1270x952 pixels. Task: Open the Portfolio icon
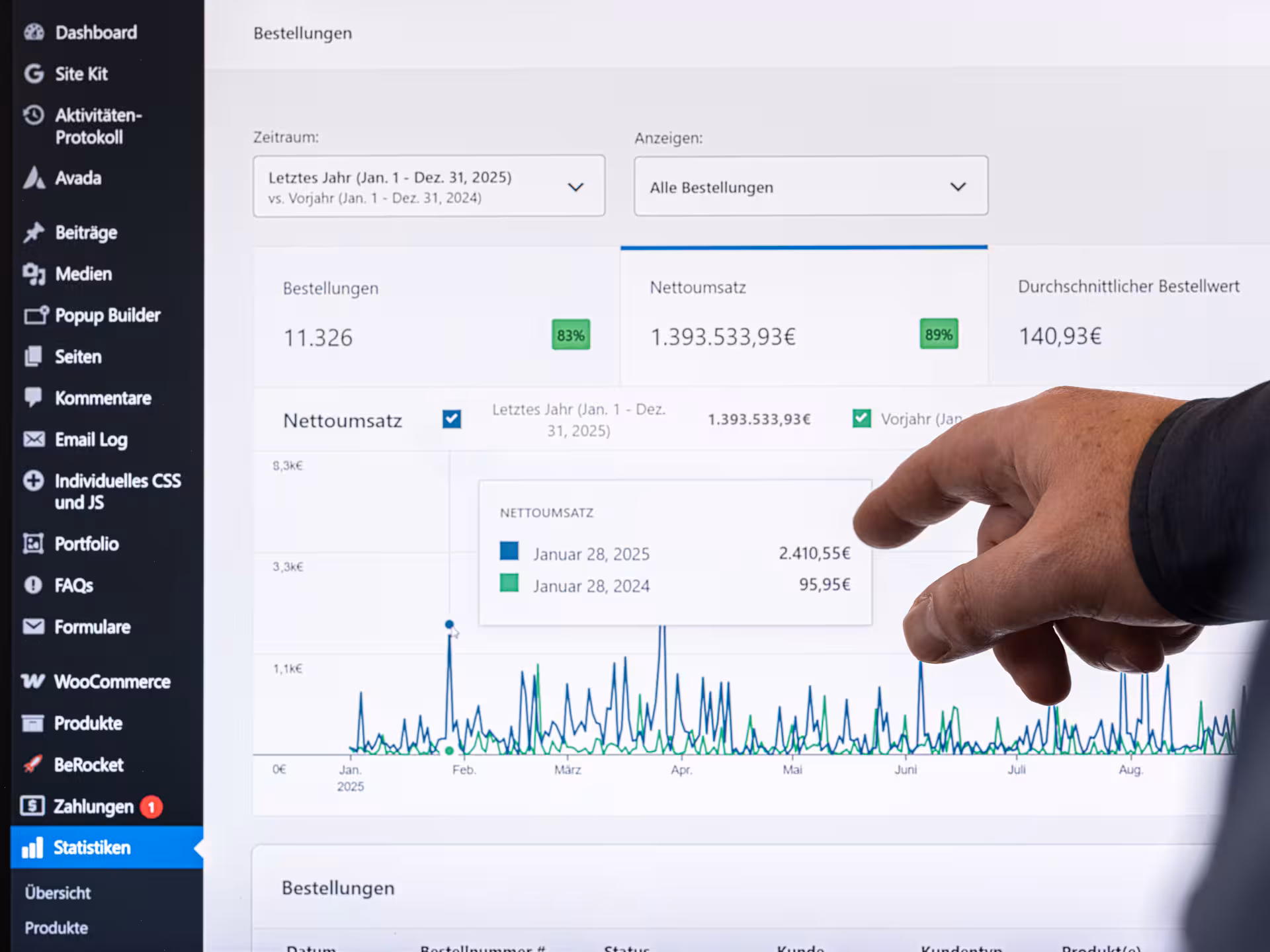tap(32, 543)
